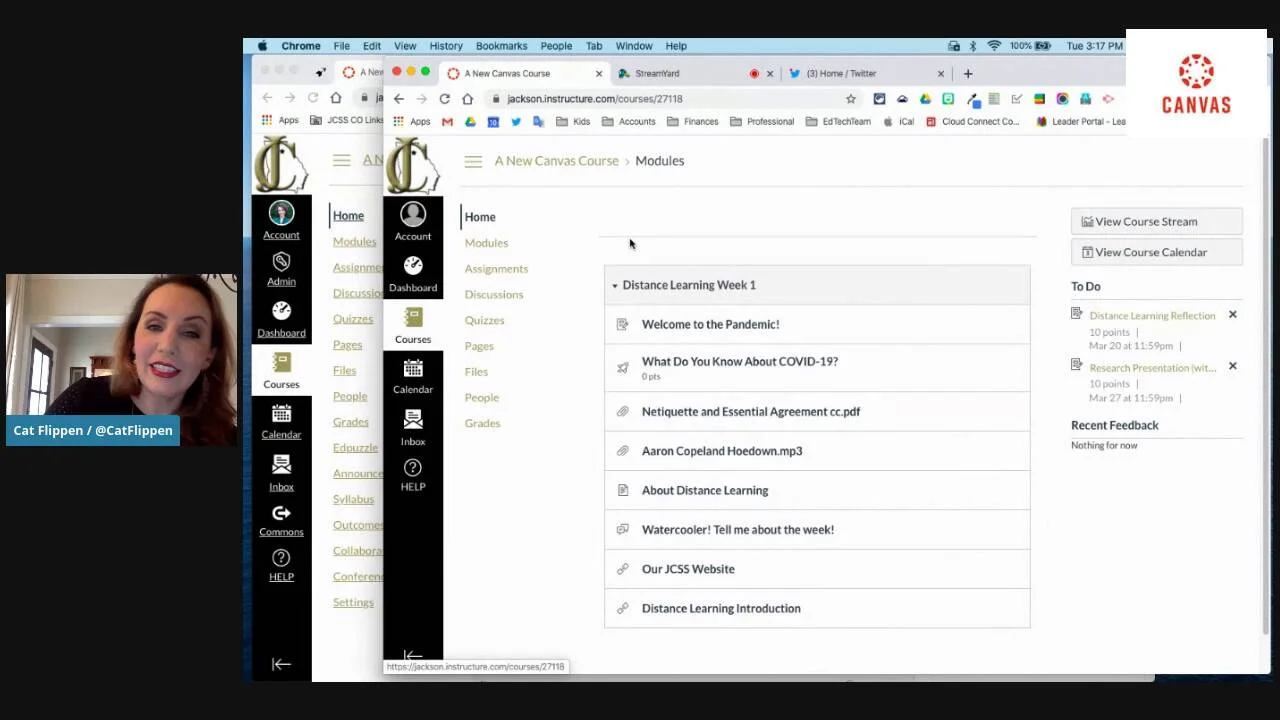Click the View Course Calendar button

pos(1157,252)
